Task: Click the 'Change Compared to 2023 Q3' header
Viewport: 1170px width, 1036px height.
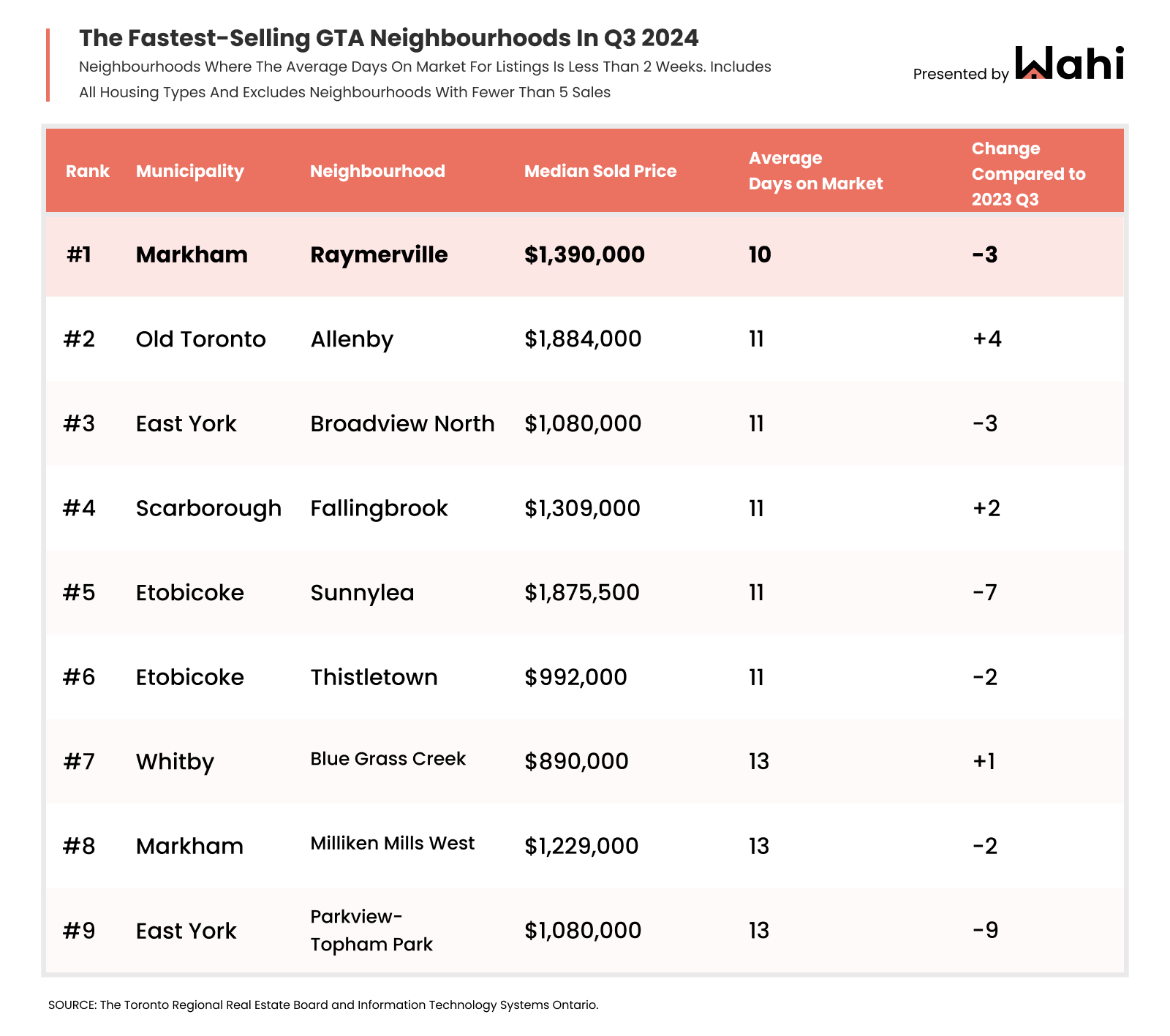Action: (x=1028, y=174)
